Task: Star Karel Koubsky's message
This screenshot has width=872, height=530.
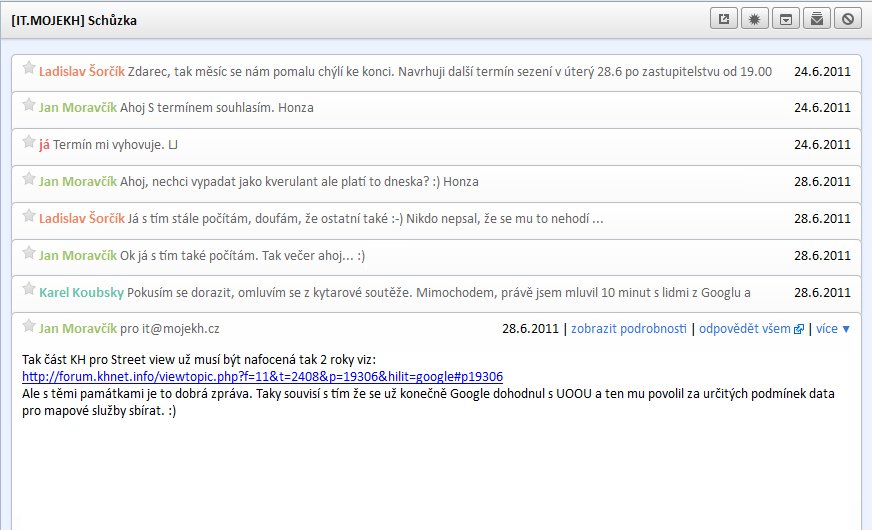Action: pyautogui.click(x=28, y=289)
